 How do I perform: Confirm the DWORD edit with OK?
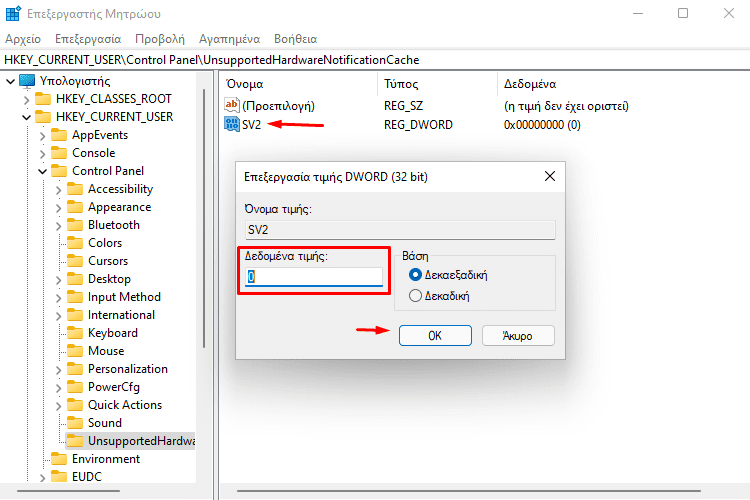tap(435, 335)
